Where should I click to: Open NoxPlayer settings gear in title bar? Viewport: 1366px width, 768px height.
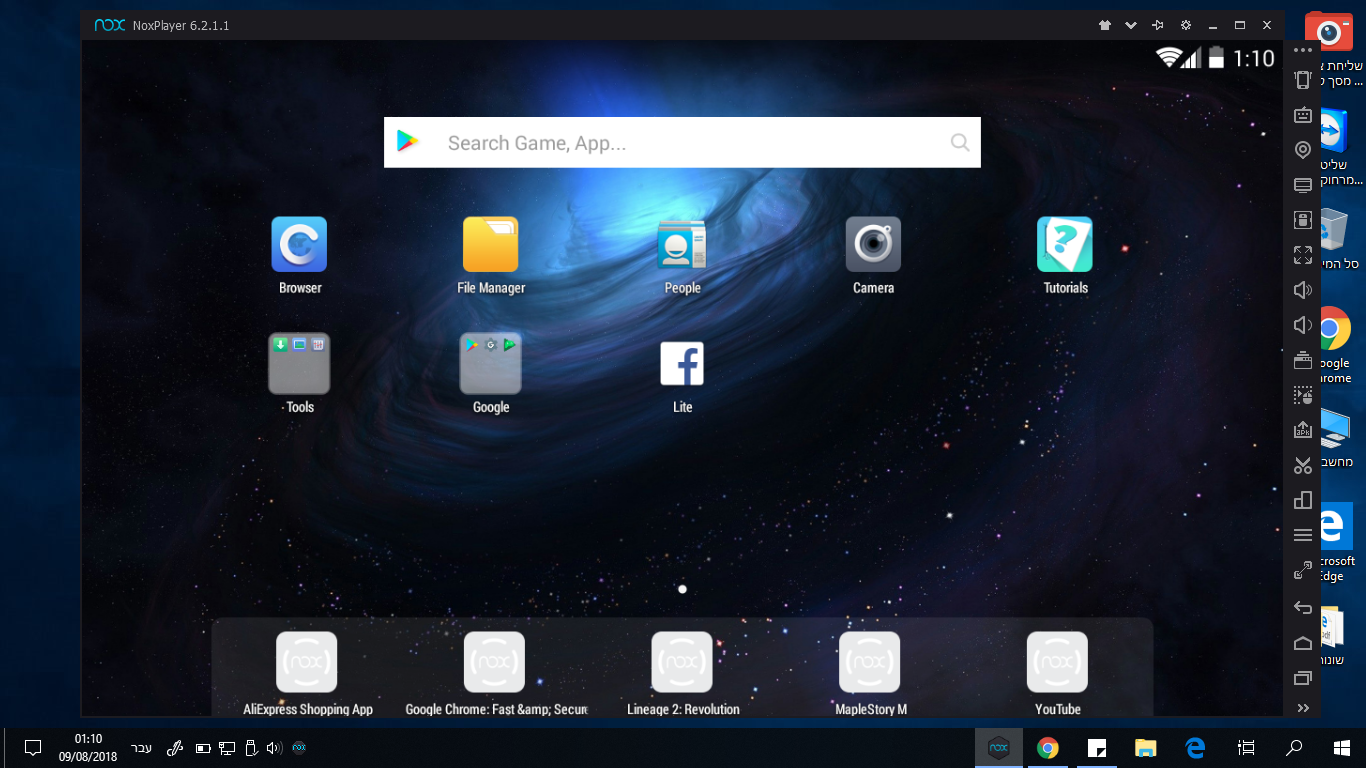(1185, 25)
